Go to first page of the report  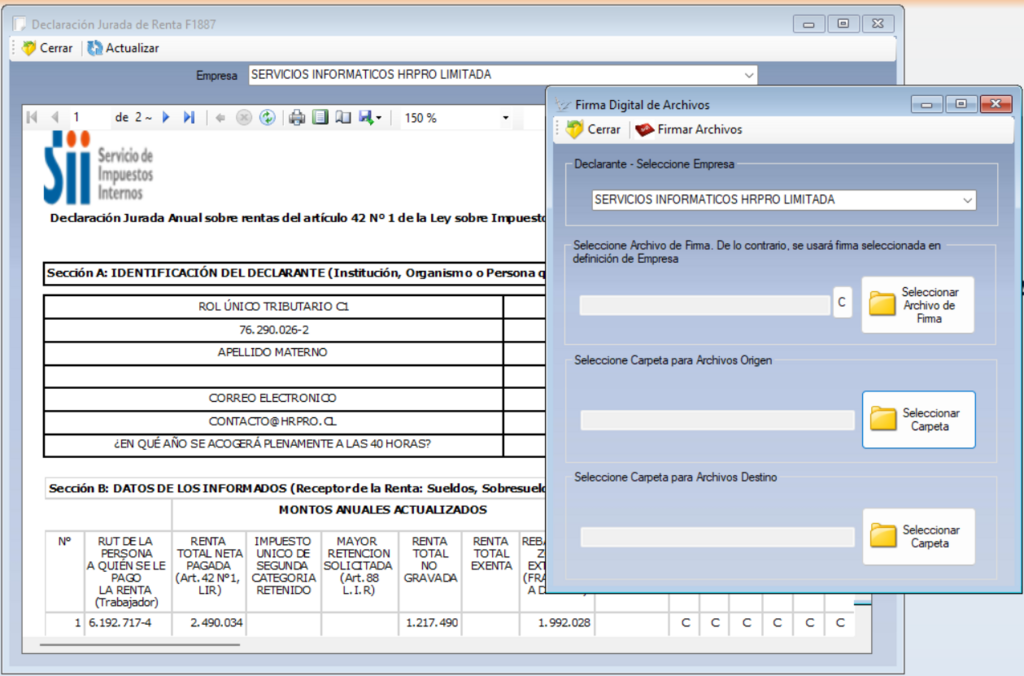click(x=32, y=118)
